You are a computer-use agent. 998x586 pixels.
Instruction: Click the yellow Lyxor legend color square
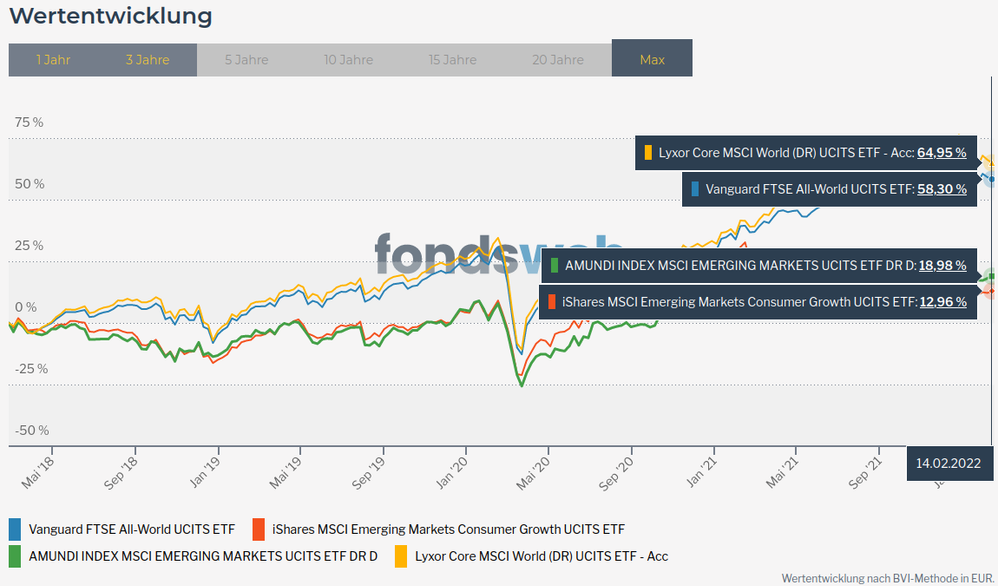click(402, 555)
